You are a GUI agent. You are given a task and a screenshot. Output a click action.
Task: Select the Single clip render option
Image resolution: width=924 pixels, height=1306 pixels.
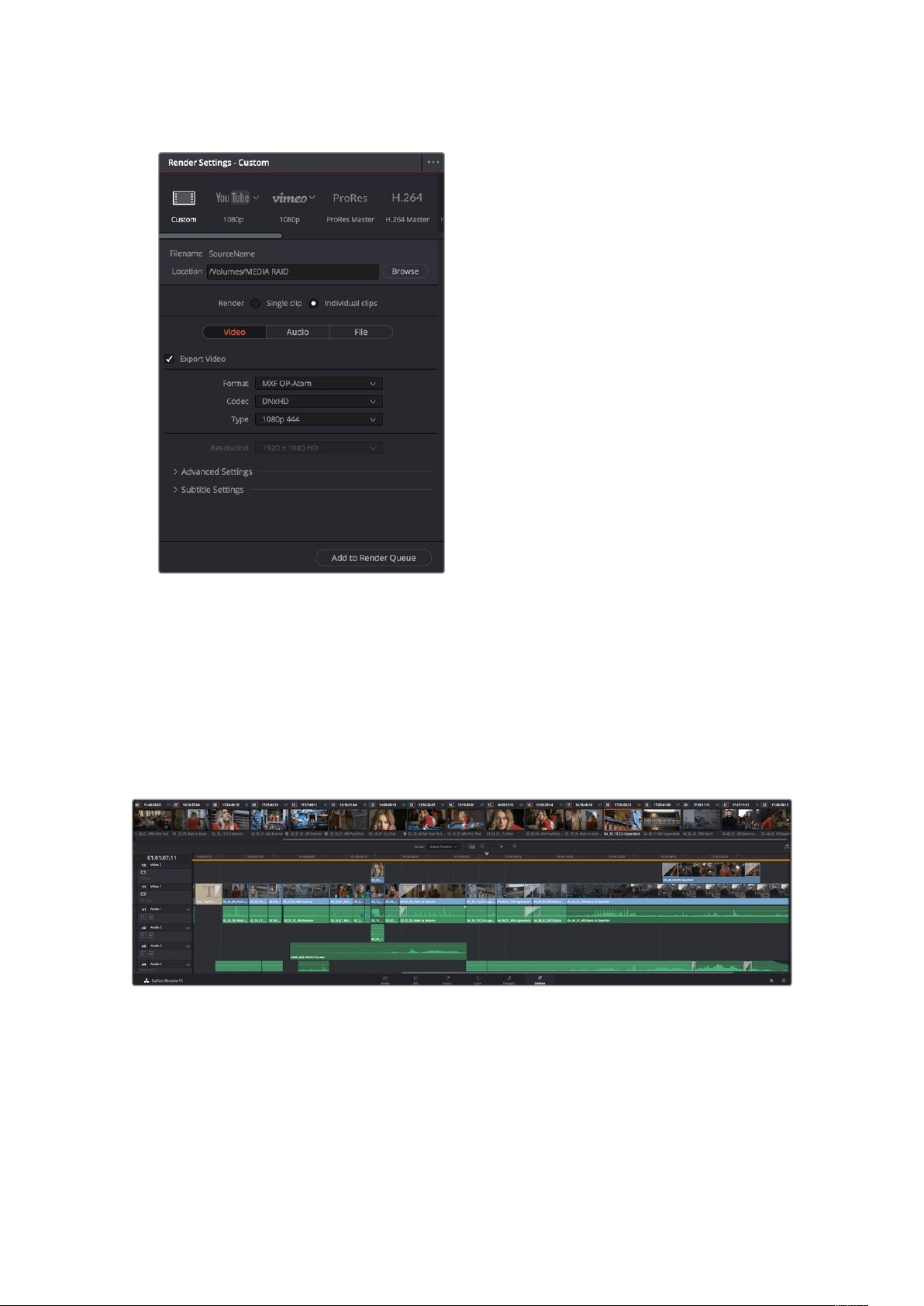(x=255, y=303)
